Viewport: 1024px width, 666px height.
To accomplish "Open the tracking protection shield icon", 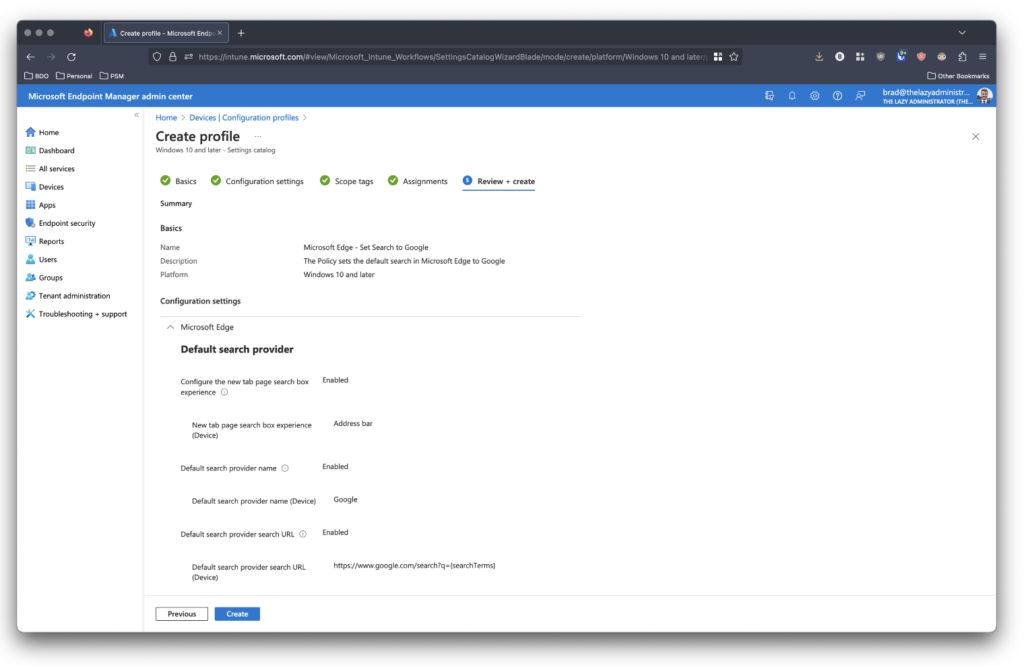I will [157, 57].
